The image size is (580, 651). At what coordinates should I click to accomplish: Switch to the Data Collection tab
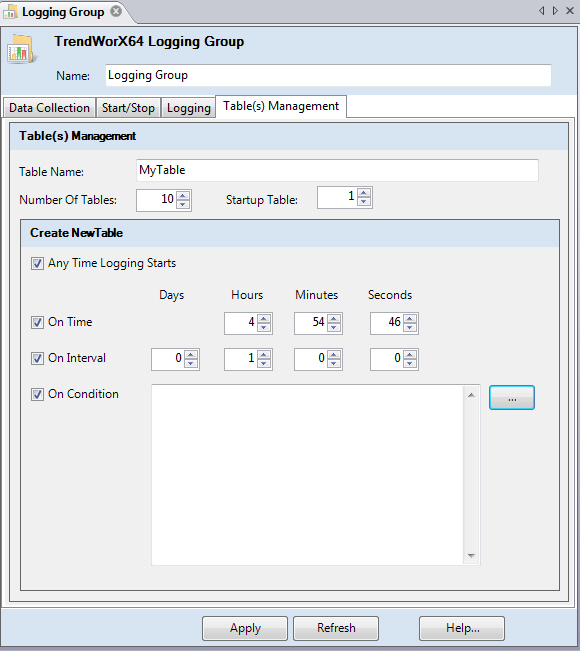click(49, 108)
